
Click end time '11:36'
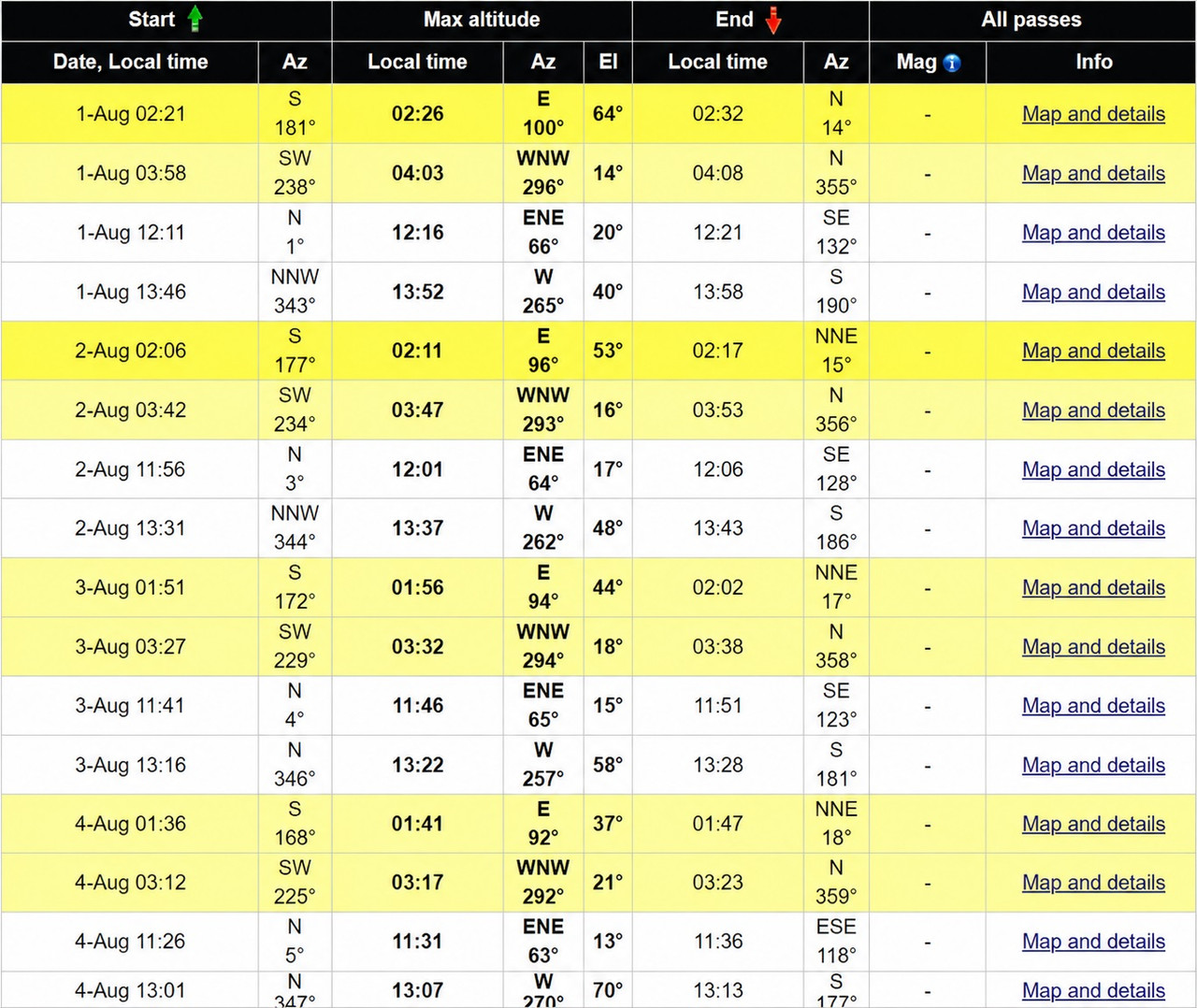pyautogui.click(x=717, y=942)
